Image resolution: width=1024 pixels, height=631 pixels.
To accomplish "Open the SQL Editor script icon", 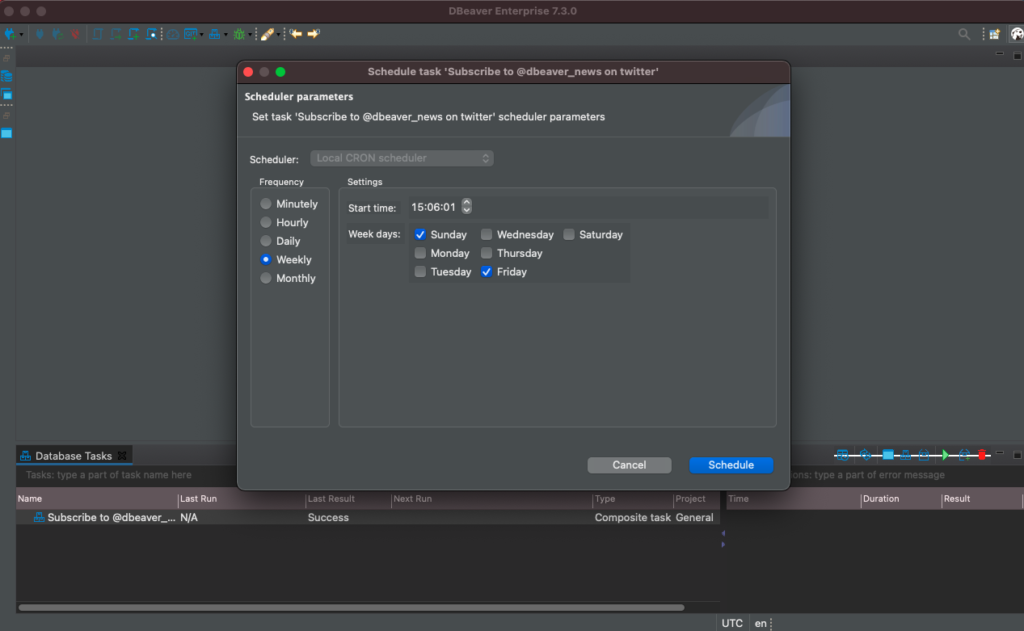I will (98, 34).
